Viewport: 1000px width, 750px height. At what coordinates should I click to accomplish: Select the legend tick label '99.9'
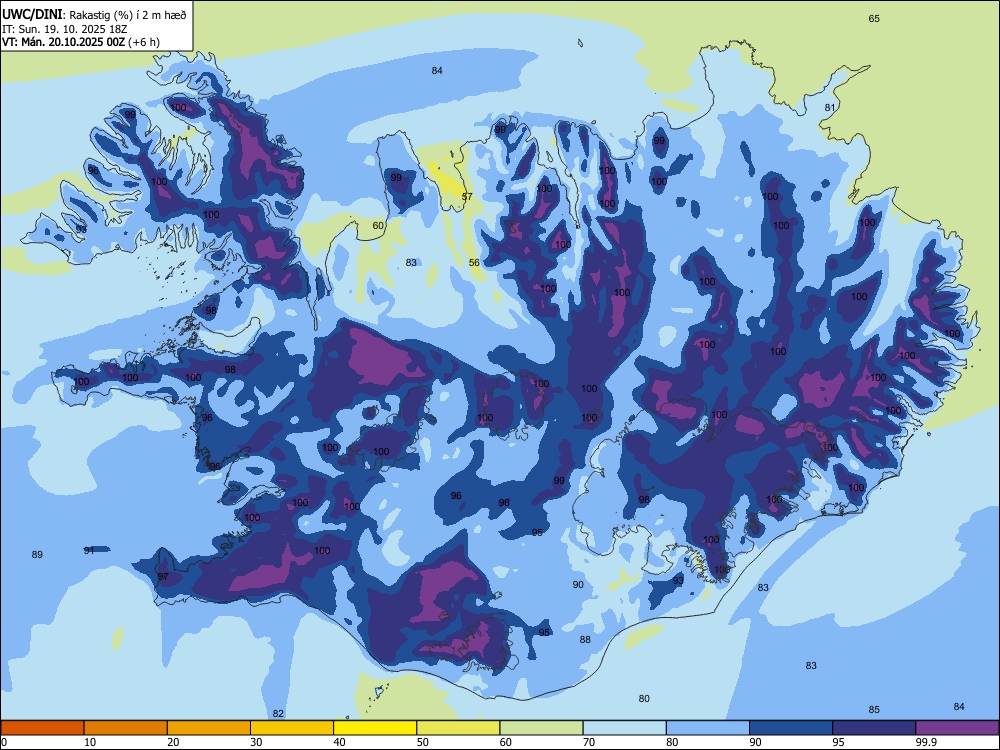pos(925,742)
